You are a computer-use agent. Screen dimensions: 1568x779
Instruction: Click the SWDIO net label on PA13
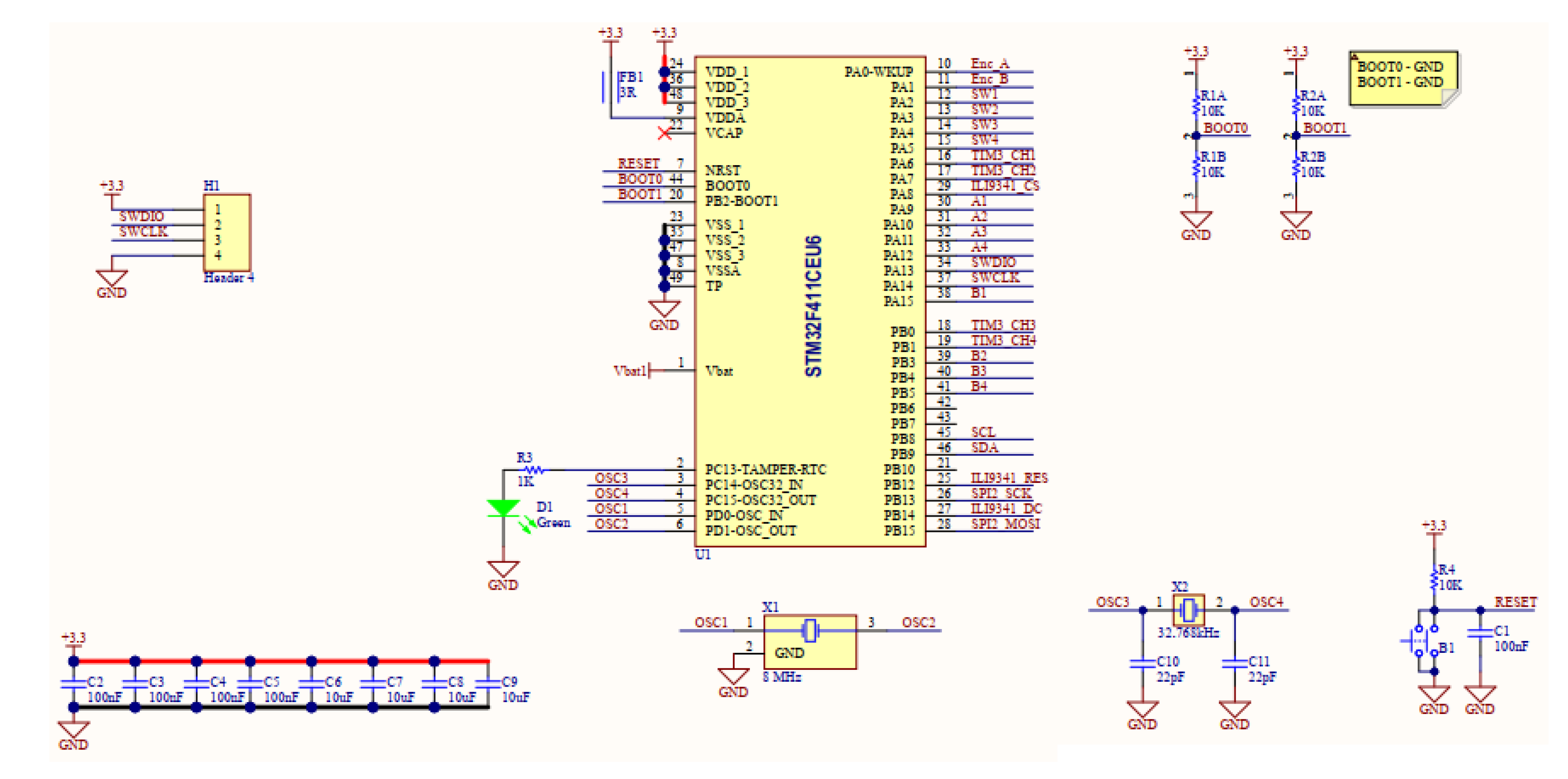[993, 262]
